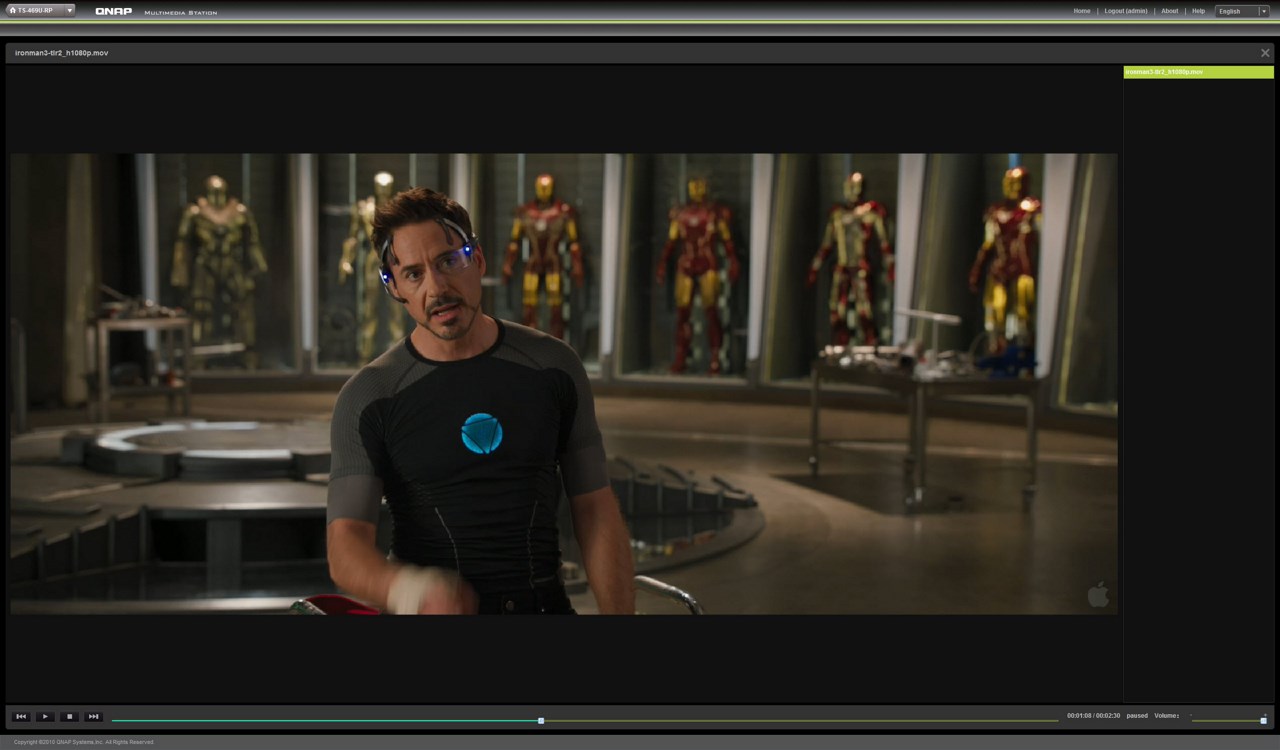Log out of admin account
Viewport: 1280px width, 750px height.
point(1126,11)
